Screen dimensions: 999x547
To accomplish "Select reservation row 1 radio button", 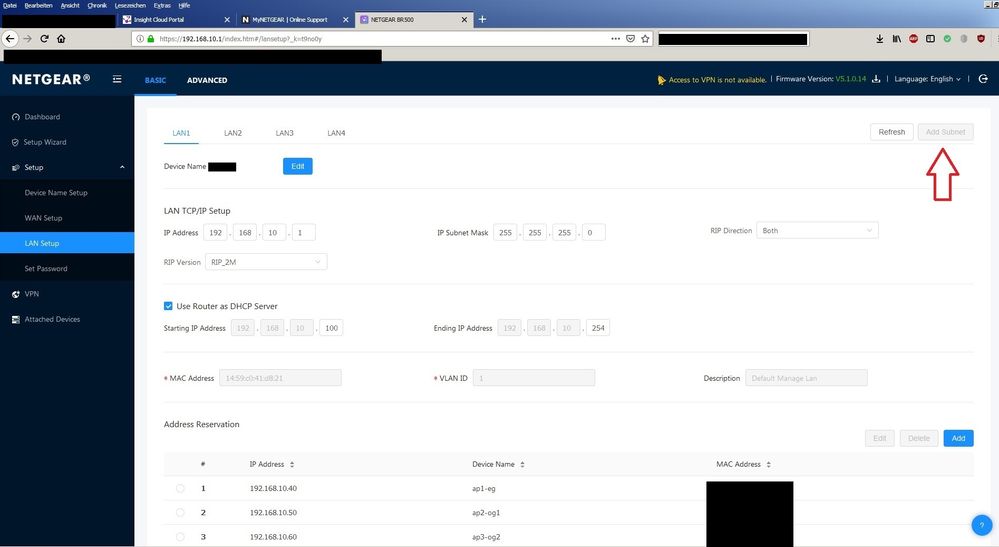I will click(180, 488).
